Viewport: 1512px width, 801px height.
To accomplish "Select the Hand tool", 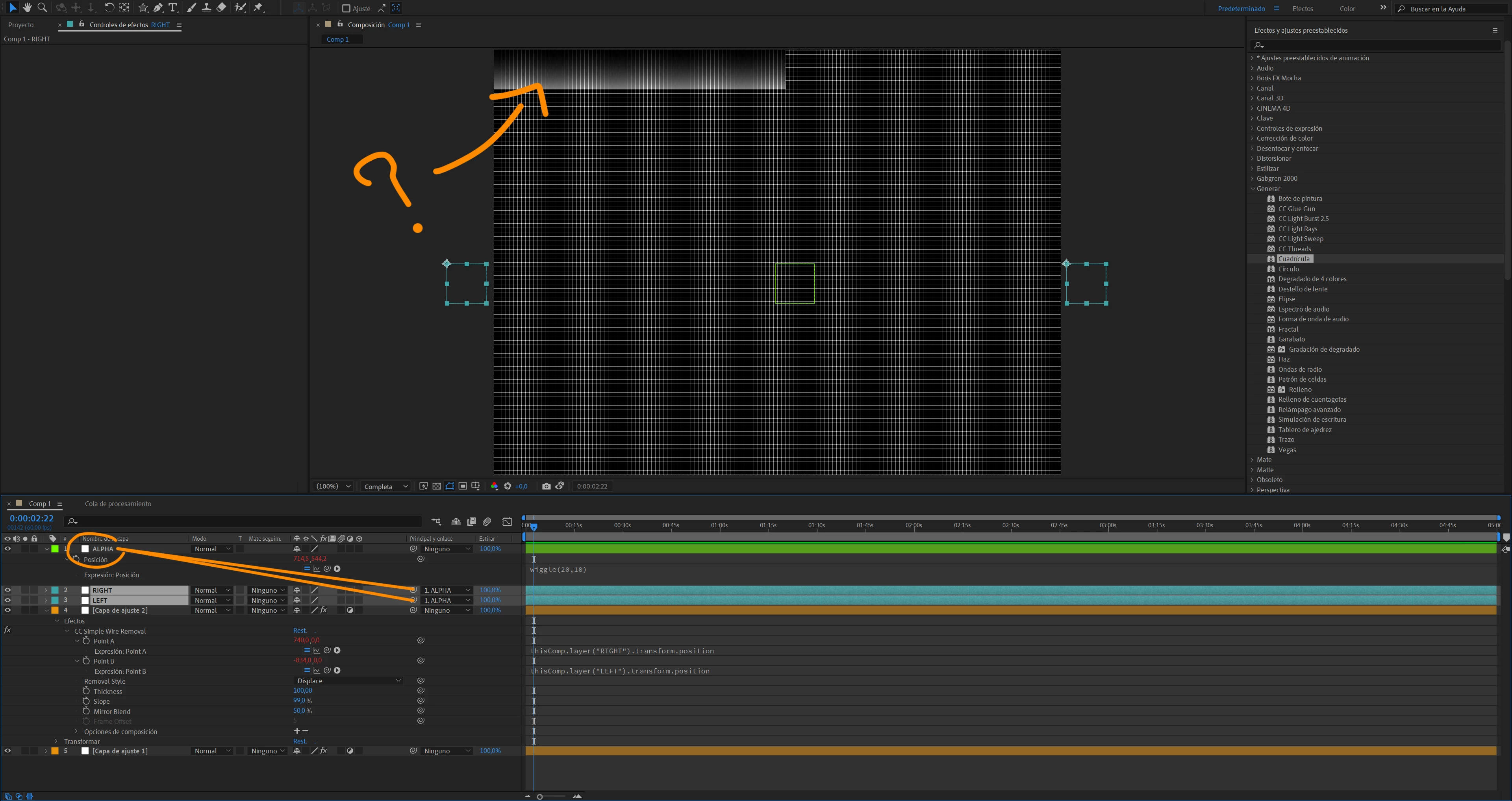I will coord(27,7).
